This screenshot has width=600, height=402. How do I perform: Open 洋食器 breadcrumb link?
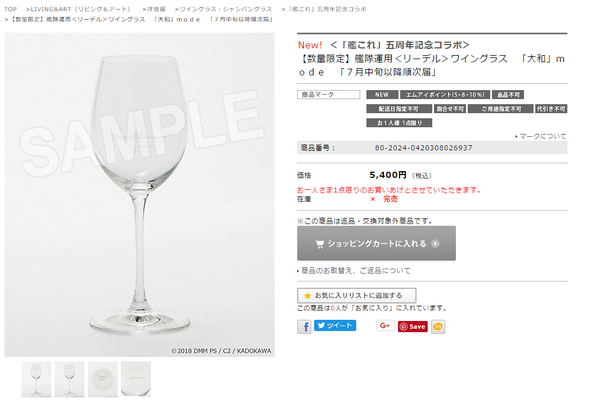point(157,9)
